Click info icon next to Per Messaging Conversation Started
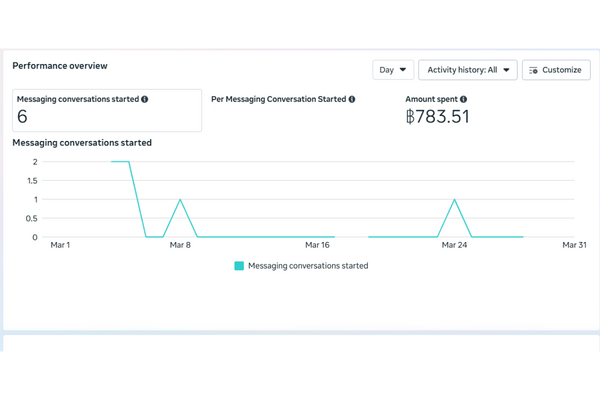This screenshot has width=600, height=400. (x=353, y=100)
